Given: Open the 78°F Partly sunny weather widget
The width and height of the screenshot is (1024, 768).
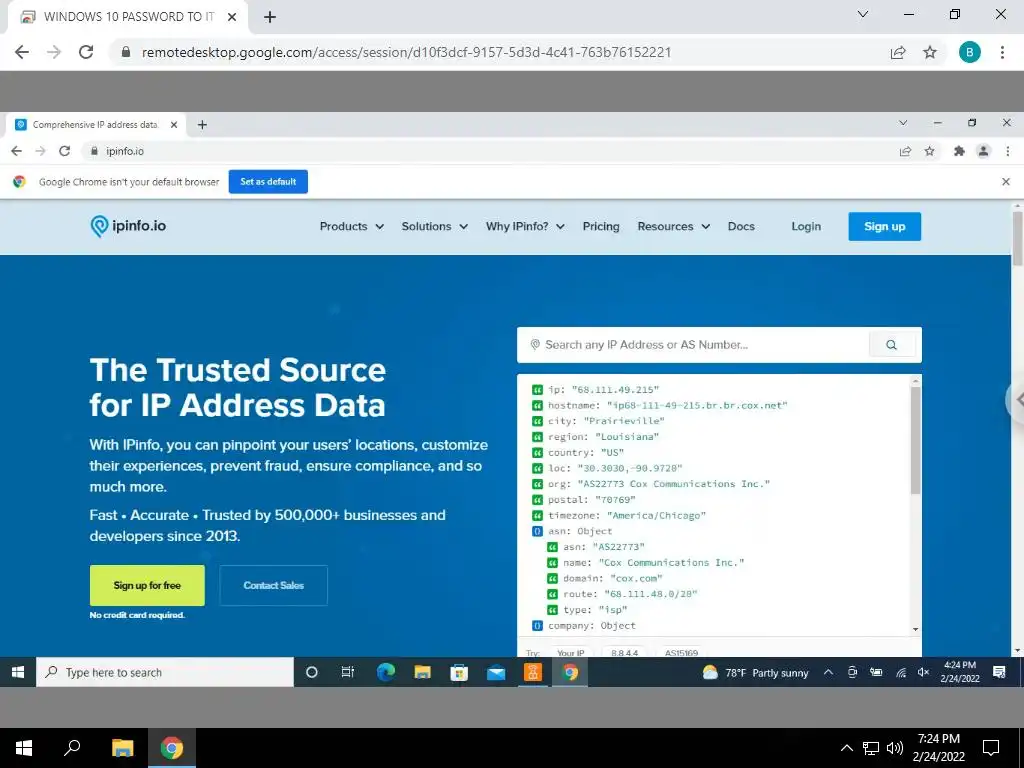Looking at the screenshot, I should click(x=755, y=673).
